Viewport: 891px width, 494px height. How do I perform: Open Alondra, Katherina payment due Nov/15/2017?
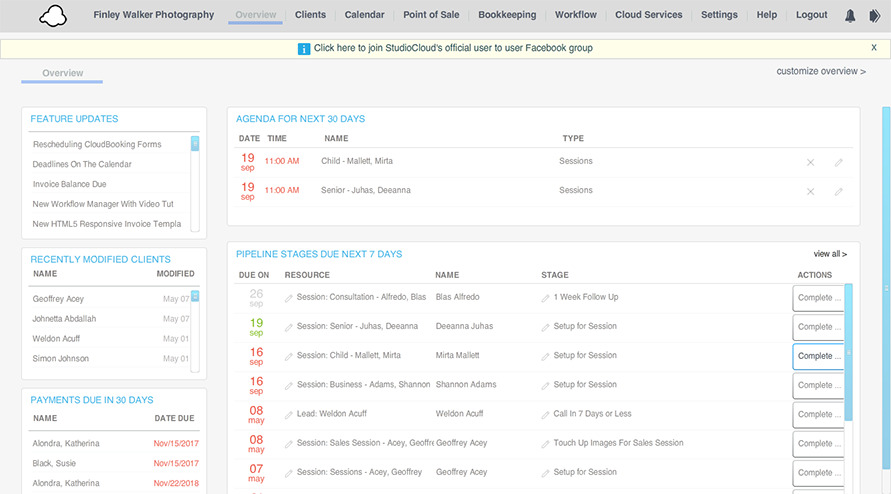(66, 443)
